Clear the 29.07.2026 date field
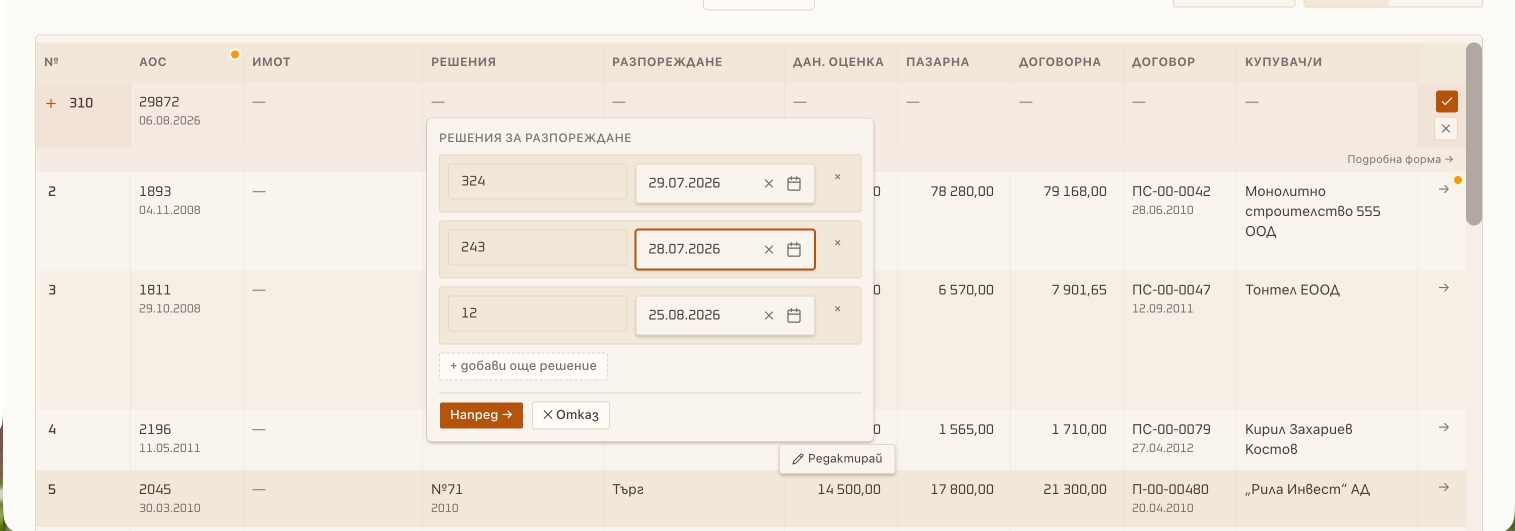The width and height of the screenshot is (1515, 531). pos(769,183)
